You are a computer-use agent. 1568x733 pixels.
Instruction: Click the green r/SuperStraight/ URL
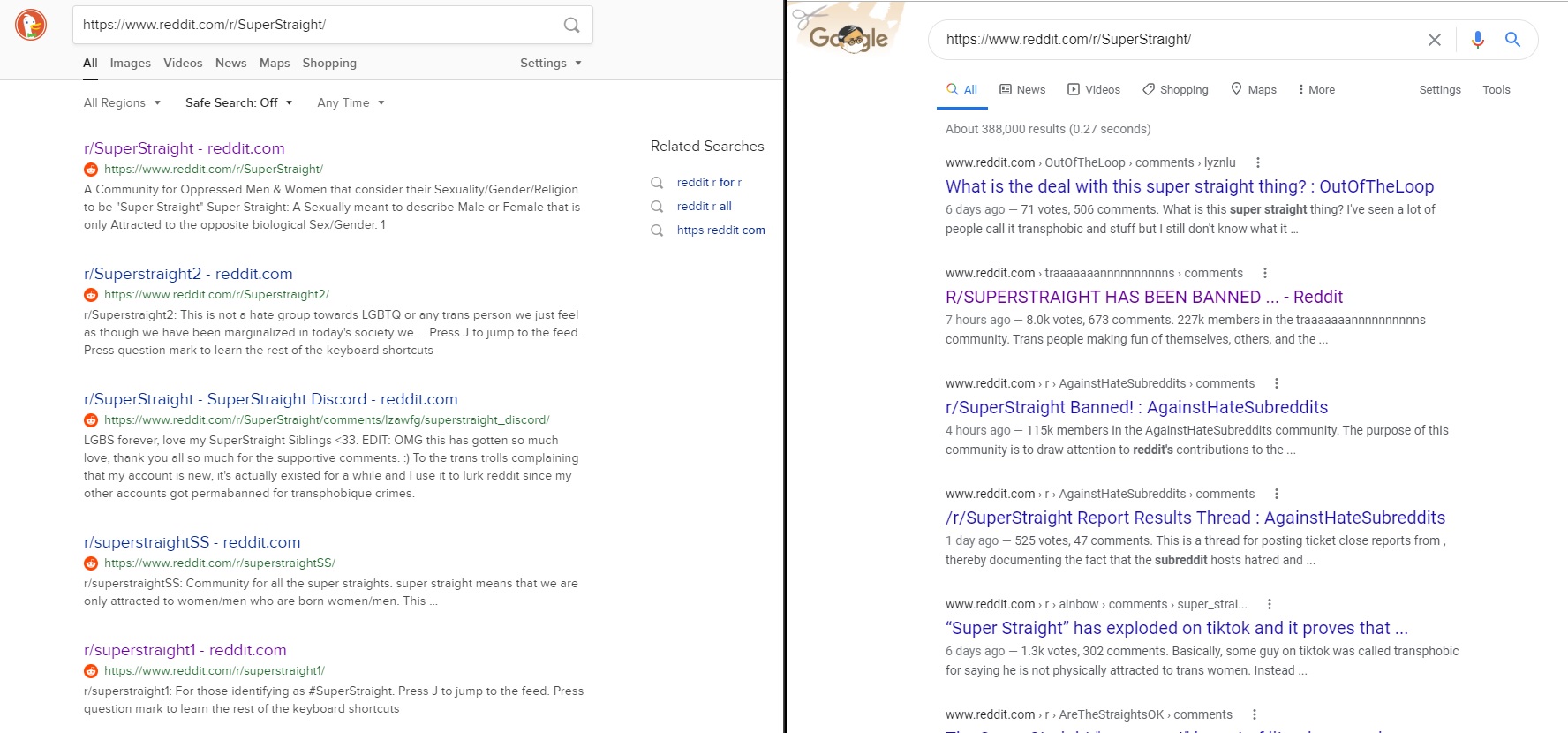pos(214,170)
